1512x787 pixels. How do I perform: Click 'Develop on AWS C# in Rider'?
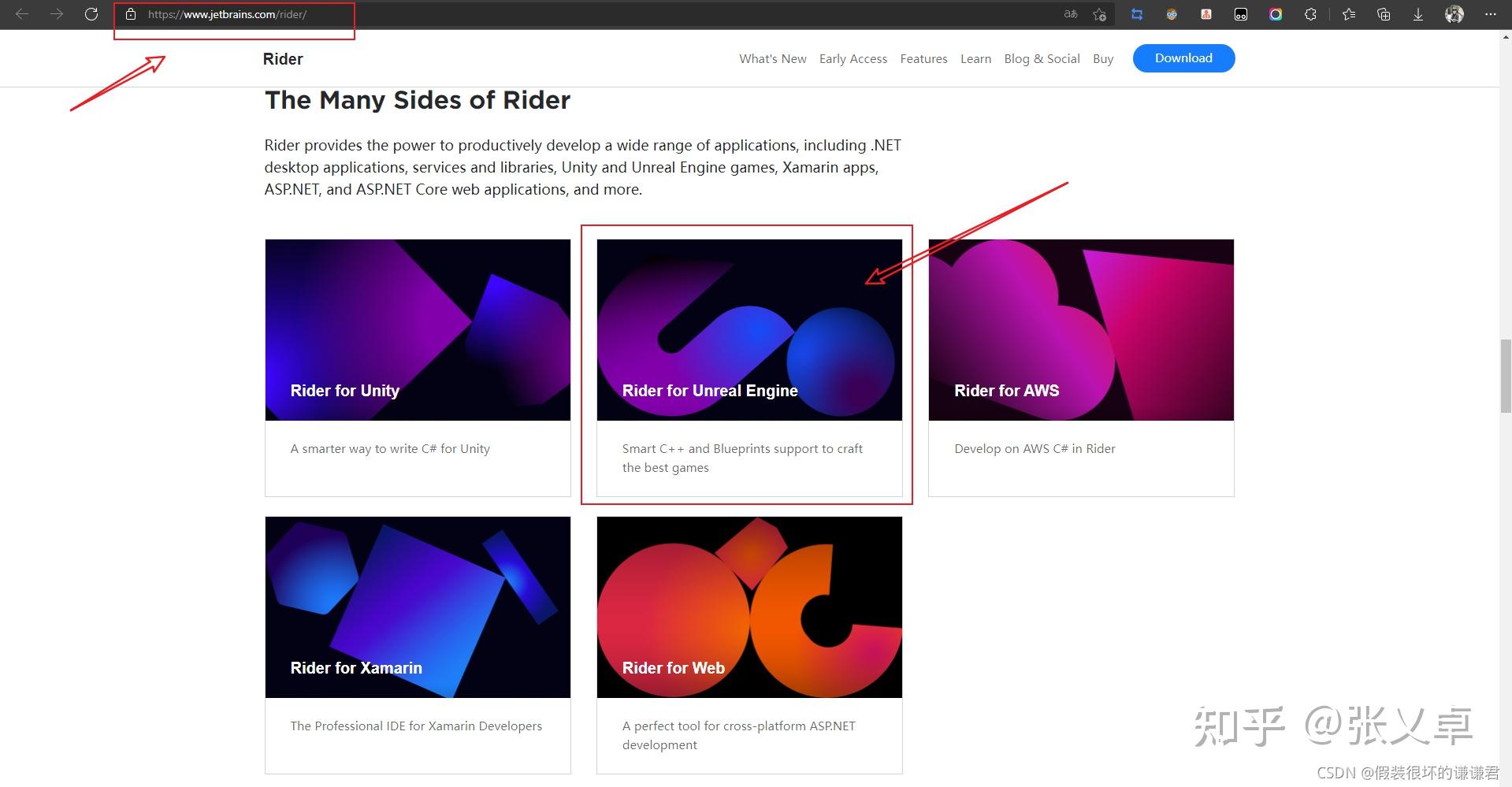click(x=1035, y=449)
